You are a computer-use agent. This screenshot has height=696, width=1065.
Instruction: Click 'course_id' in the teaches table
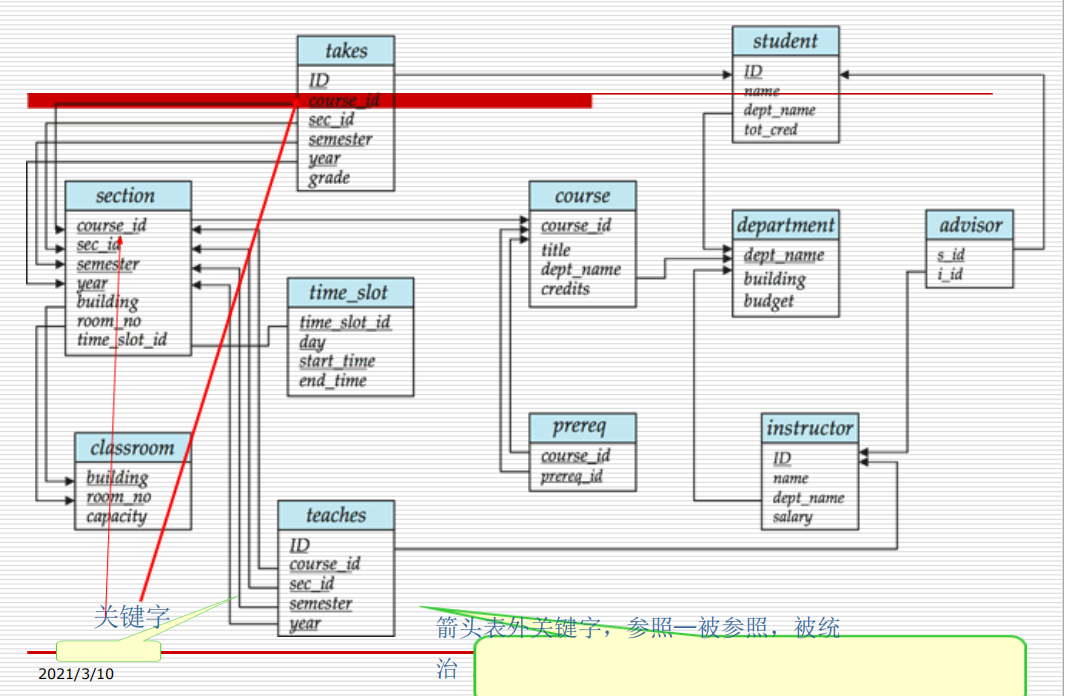[x=325, y=564]
